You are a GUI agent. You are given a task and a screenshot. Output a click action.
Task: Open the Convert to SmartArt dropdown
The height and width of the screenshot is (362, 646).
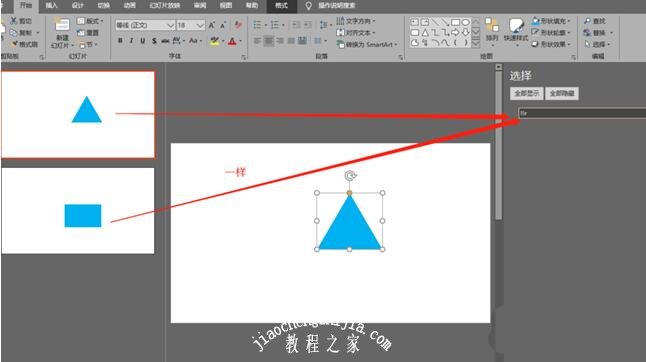click(x=367, y=44)
